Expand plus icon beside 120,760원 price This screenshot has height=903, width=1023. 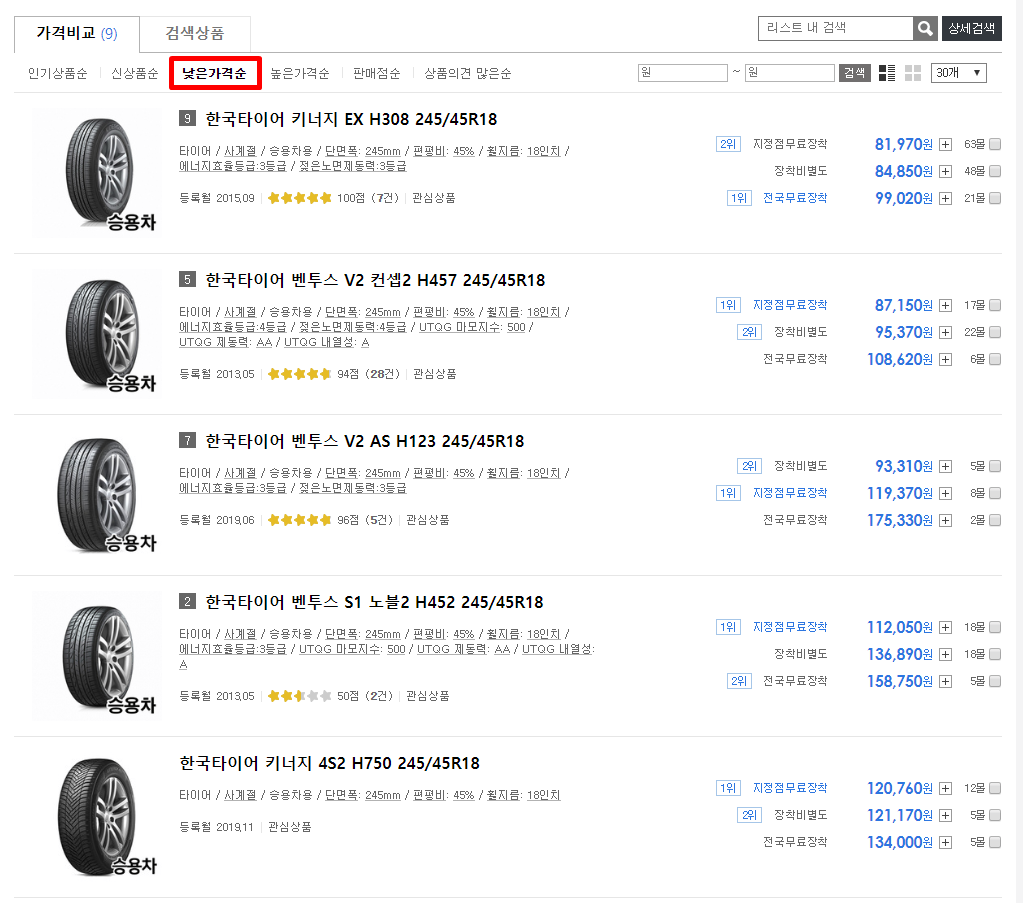pyautogui.click(x=945, y=789)
